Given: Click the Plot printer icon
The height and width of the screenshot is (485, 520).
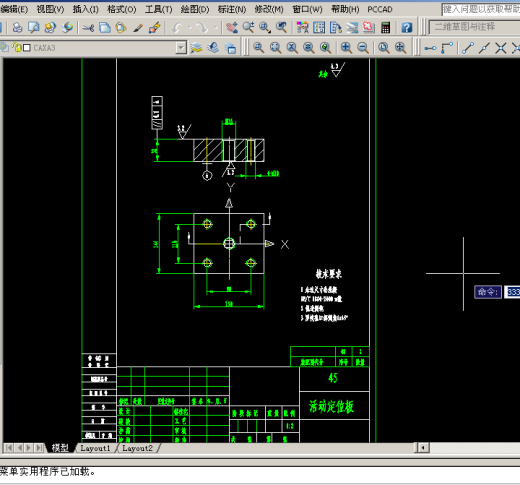Looking at the screenshot, I should [x=17, y=28].
